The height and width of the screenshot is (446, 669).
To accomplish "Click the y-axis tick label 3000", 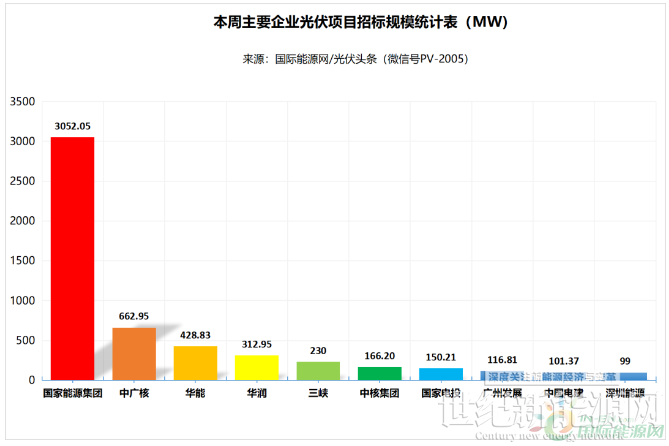I will (x=23, y=141).
